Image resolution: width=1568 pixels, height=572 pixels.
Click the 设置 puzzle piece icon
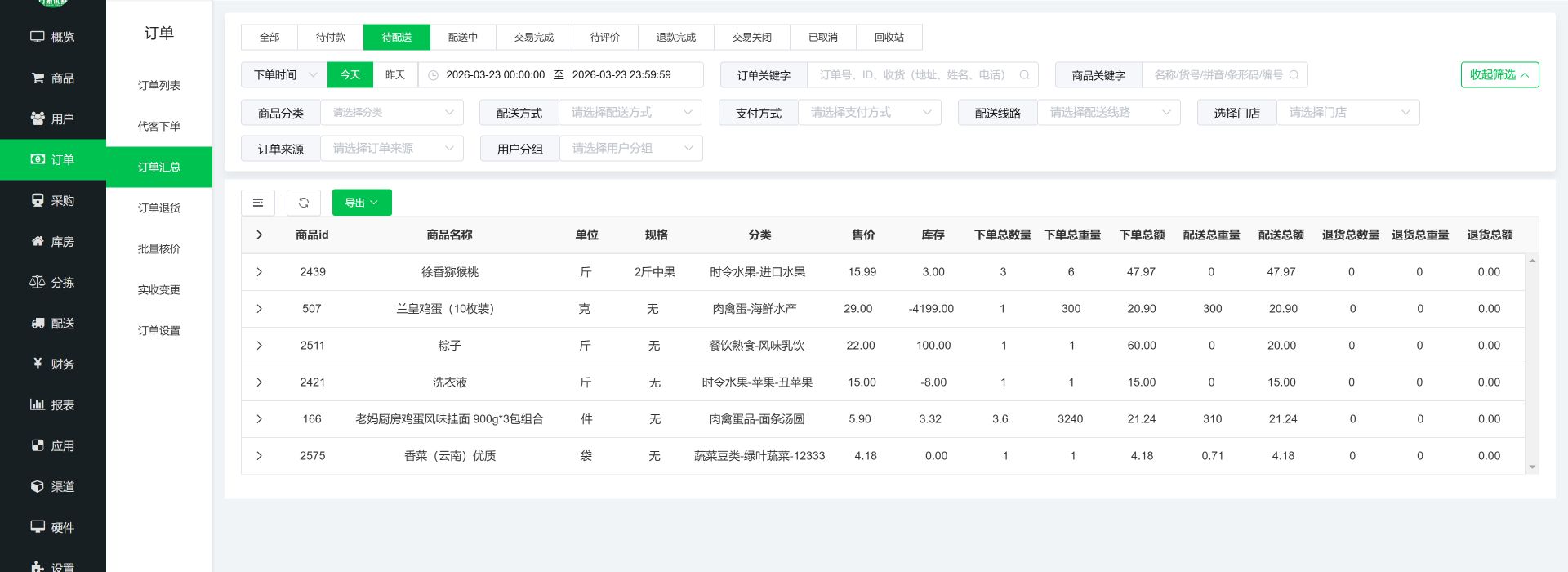(38, 566)
